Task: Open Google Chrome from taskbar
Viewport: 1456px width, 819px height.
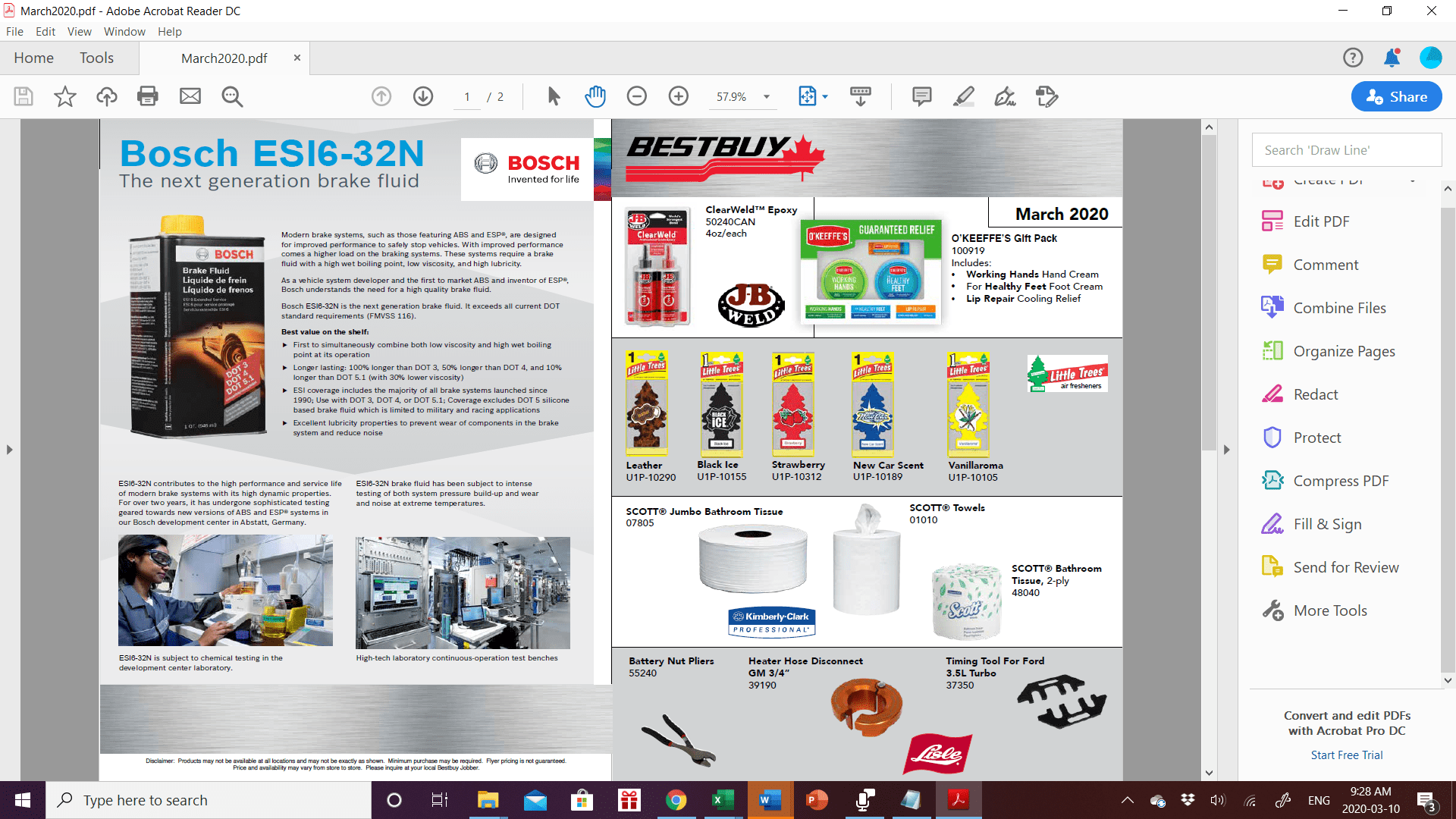Action: click(675, 800)
